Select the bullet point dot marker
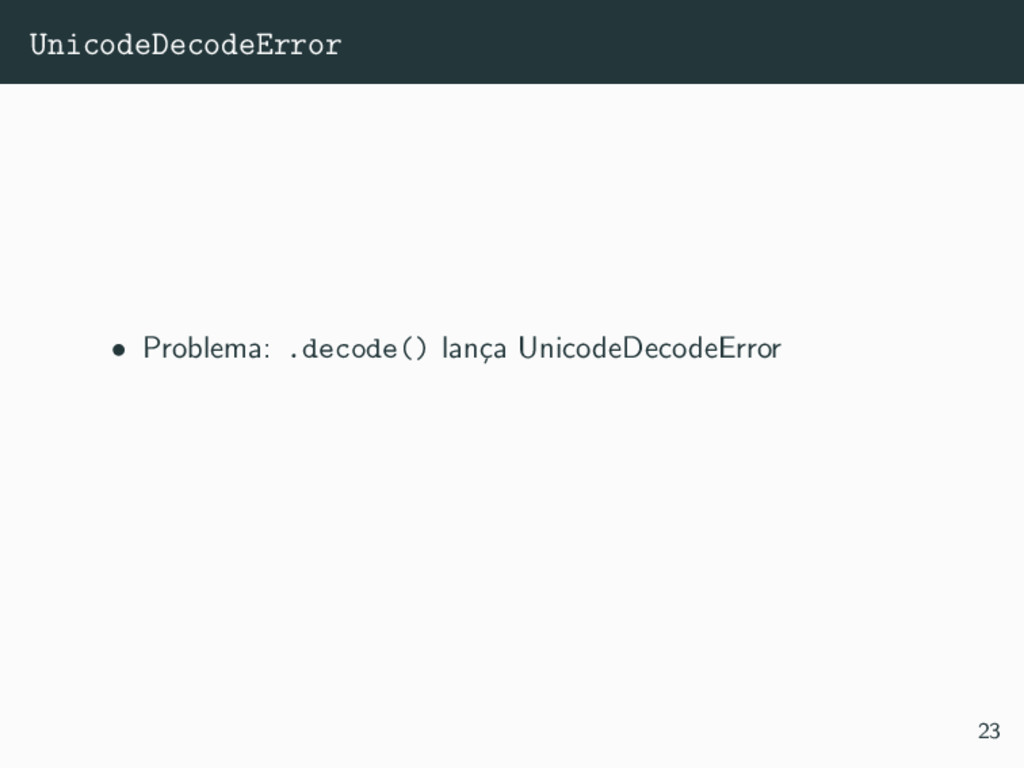Image resolution: width=1024 pixels, height=768 pixels. click(118, 350)
